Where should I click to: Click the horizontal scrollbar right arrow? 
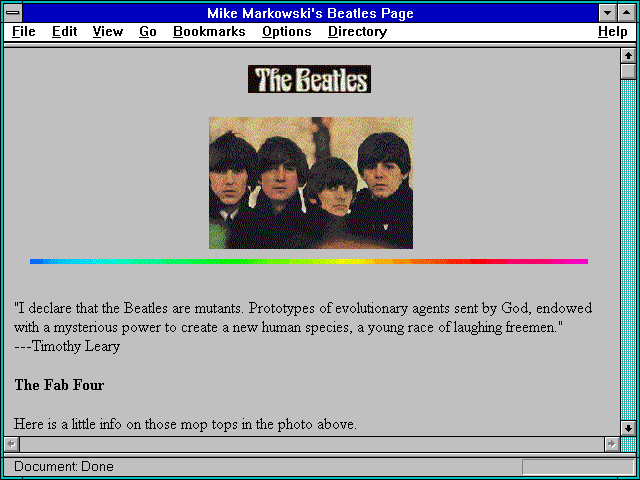click(611, 444)
